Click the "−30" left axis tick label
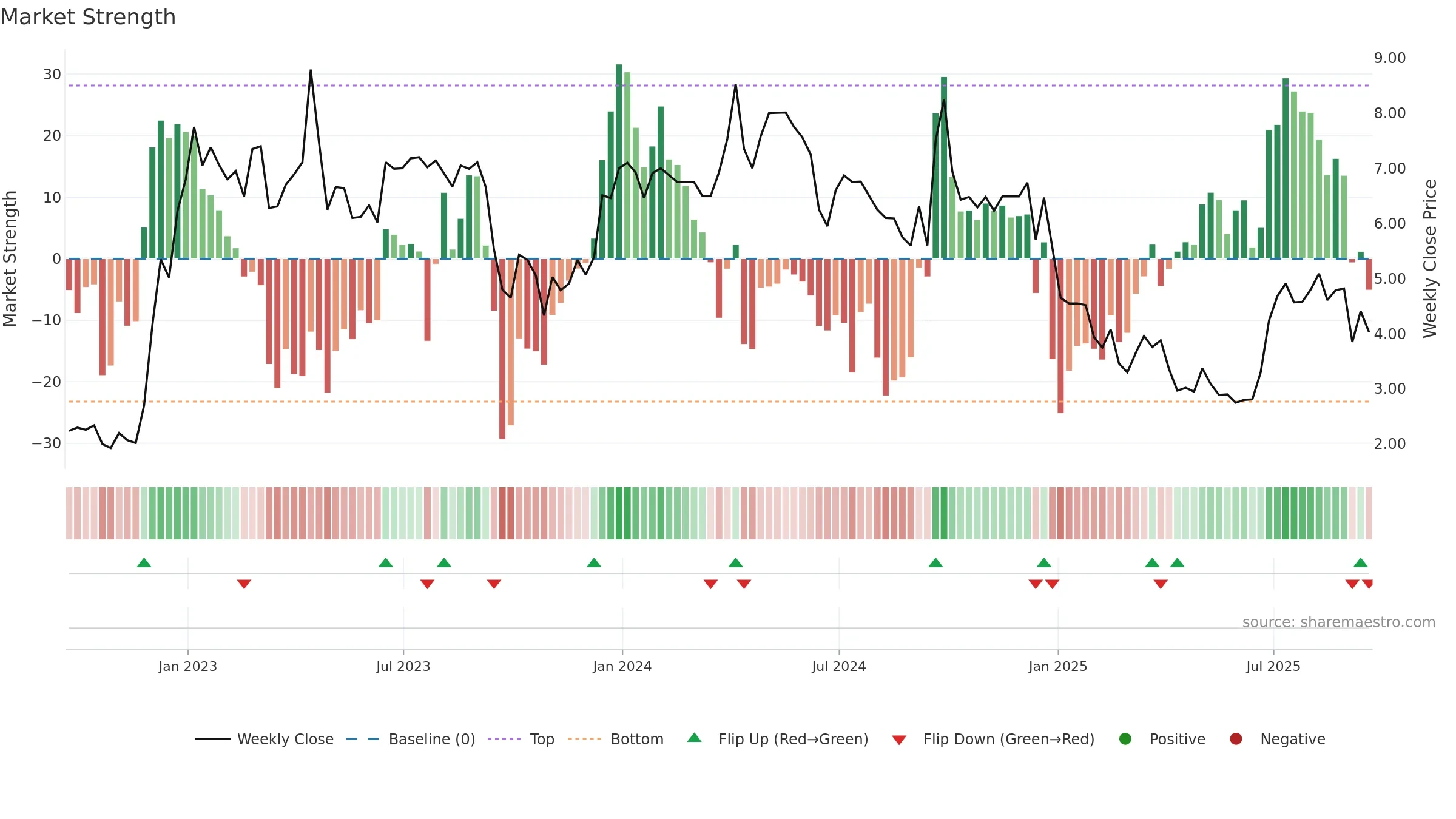1456x819 pixels. (47, 443)
